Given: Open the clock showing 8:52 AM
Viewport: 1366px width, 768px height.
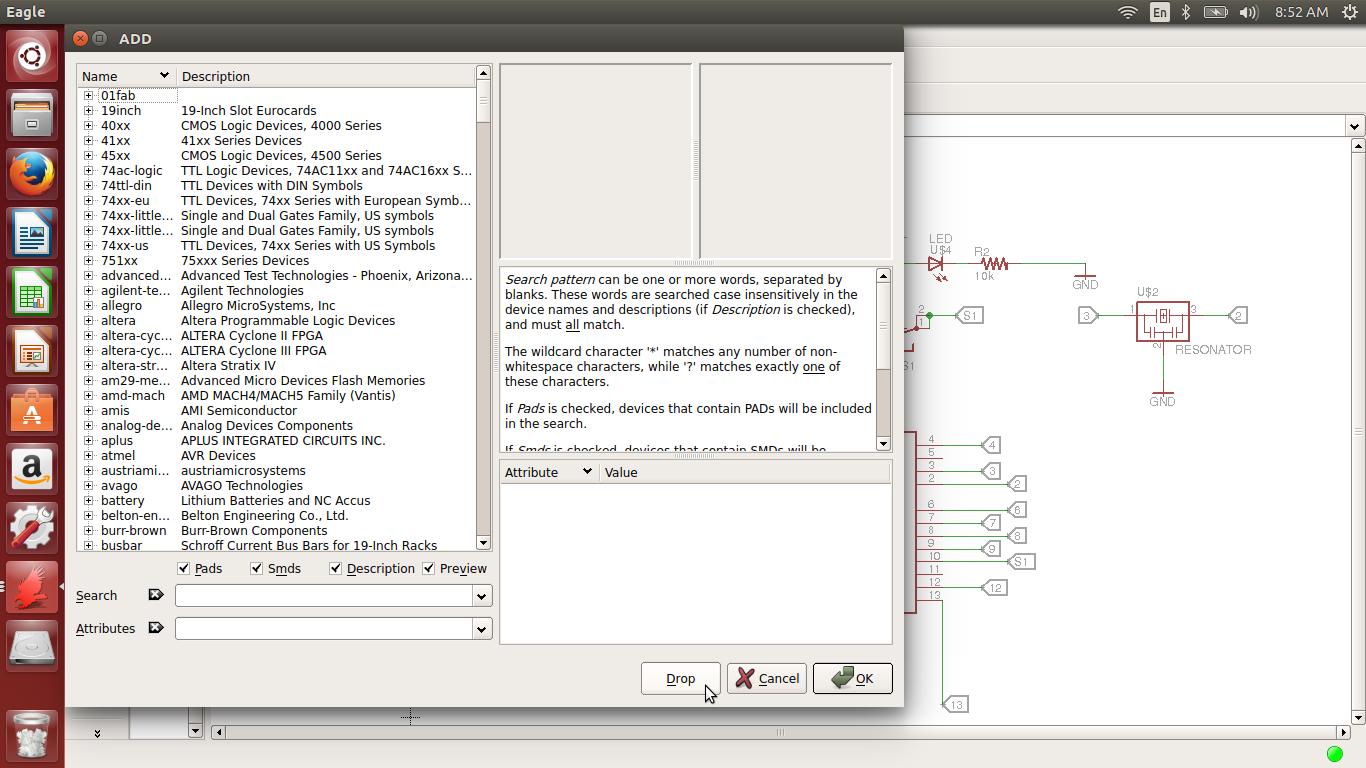Looking at the screenshot, I should click(1301, 12).
